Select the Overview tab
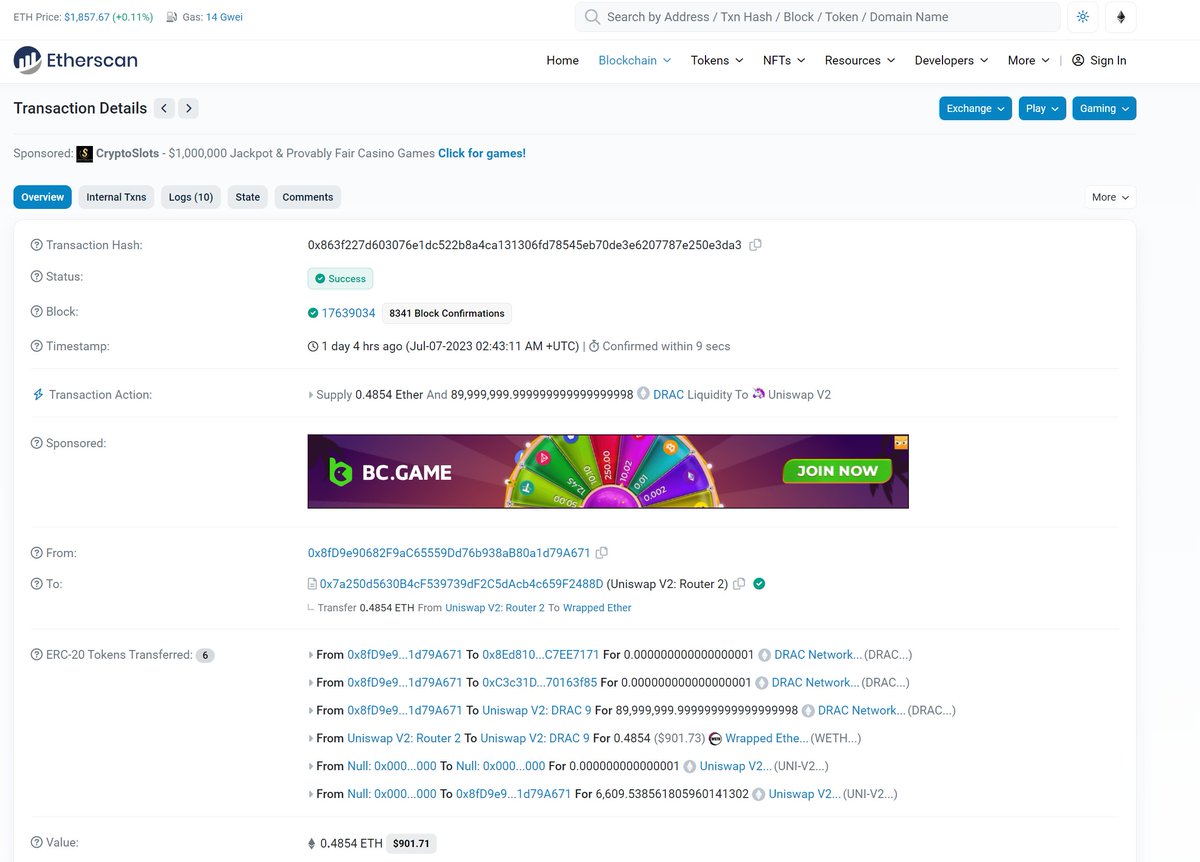The height and width of the screenshot is (862, 1200). coord(43,197)
